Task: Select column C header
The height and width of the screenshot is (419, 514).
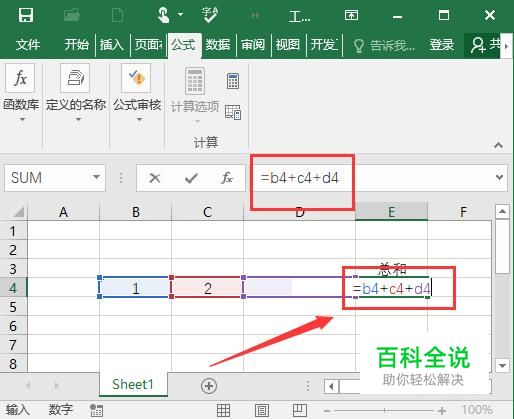Action: click(207, 212)
